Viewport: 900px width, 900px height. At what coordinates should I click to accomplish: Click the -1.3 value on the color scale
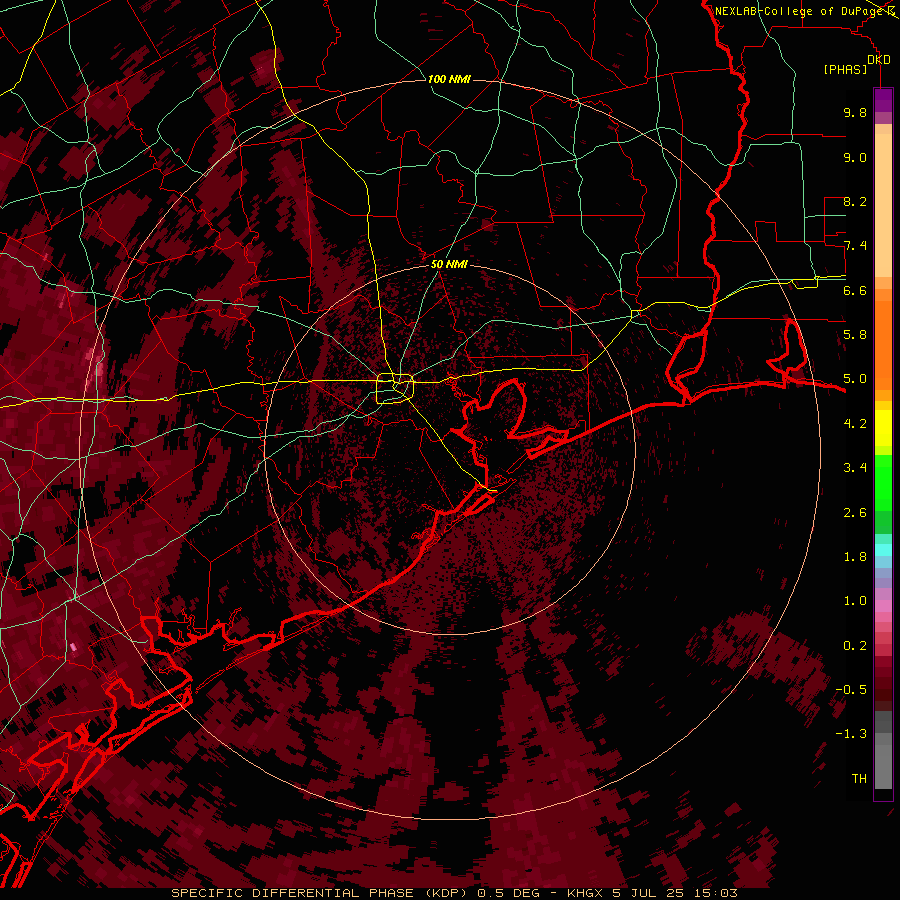pyautogui.click(x=851, y=734)
